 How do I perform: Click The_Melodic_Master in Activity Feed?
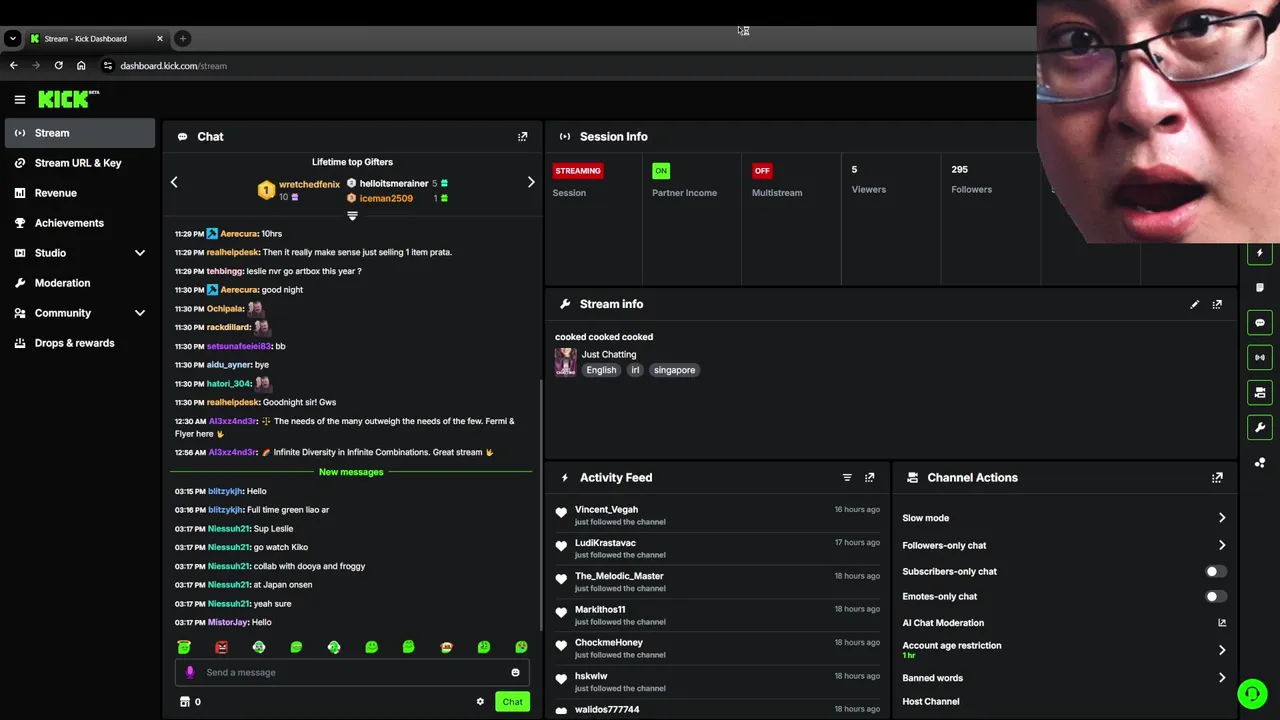(x=619, y=576)
